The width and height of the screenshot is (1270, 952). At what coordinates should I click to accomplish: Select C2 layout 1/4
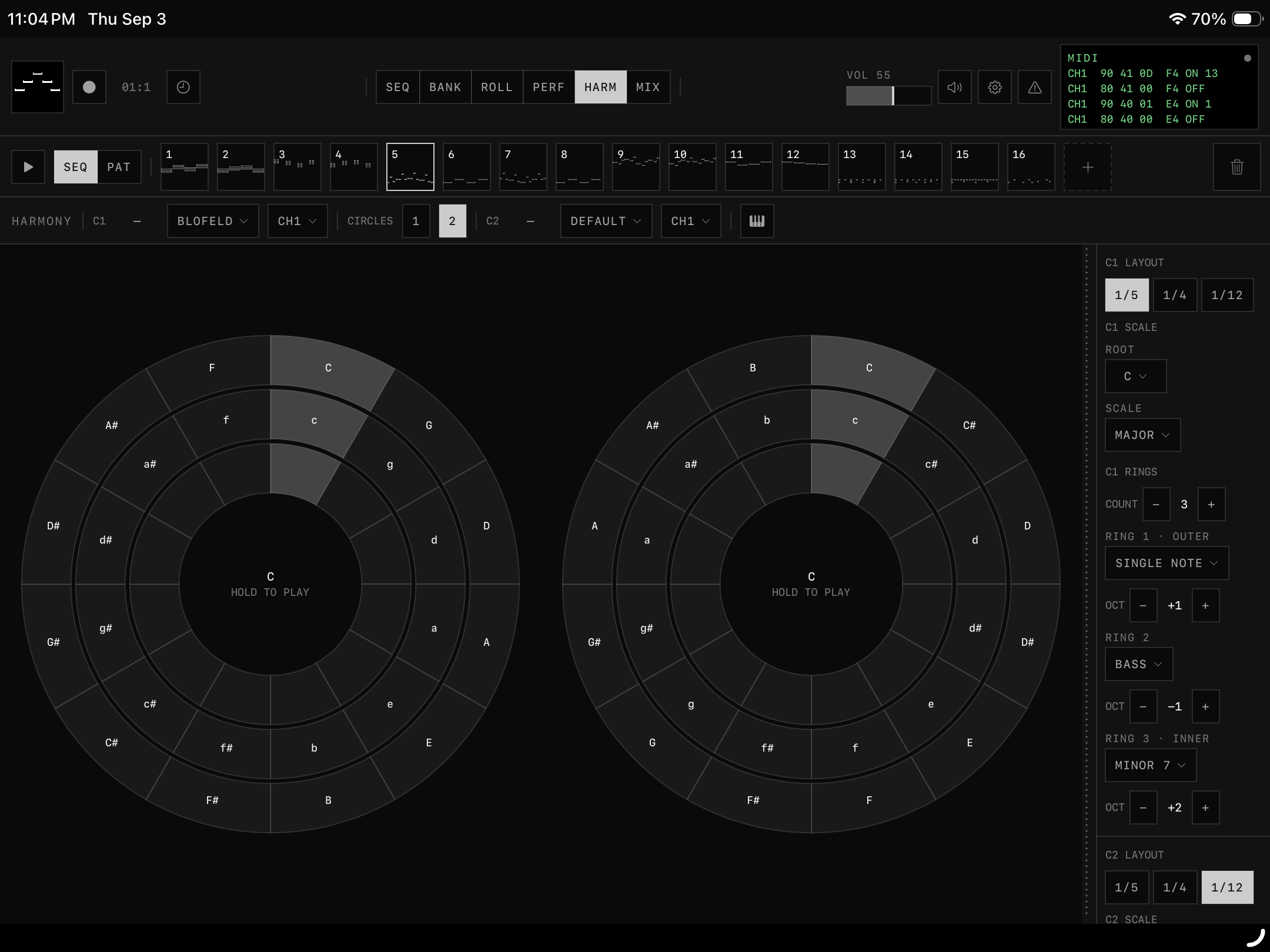(1175, 887)
